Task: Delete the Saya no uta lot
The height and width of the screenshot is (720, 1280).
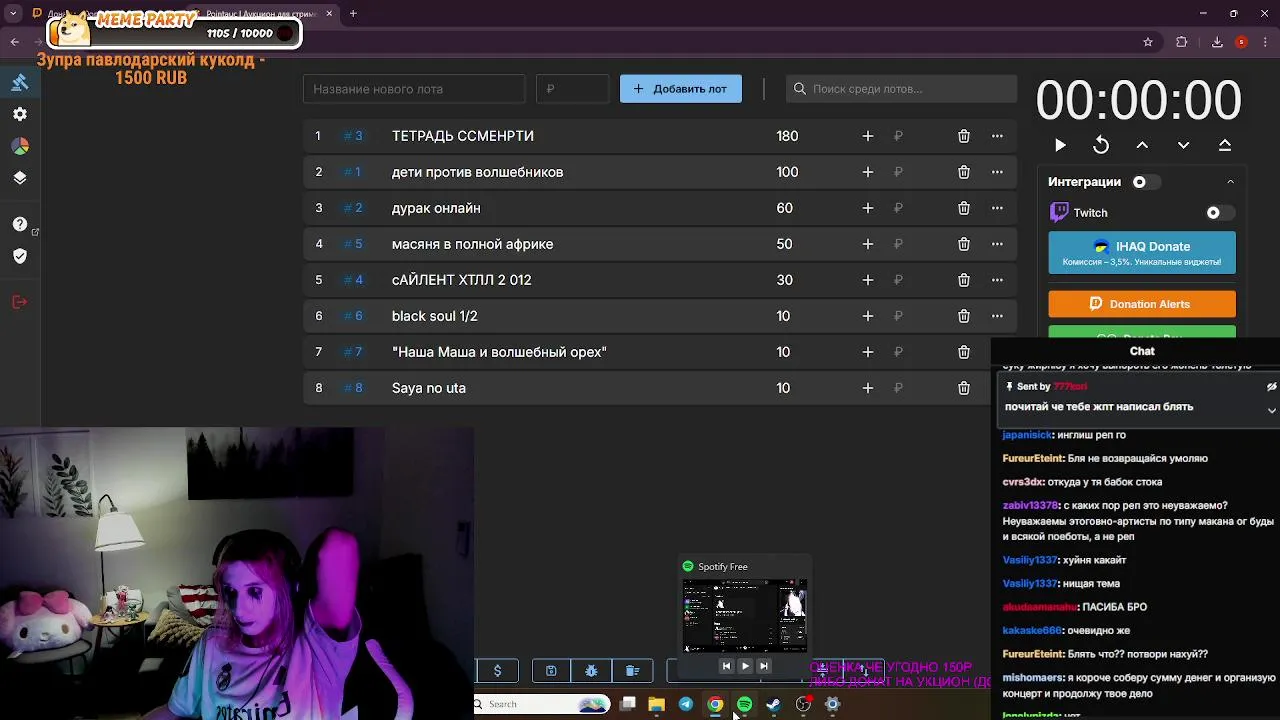Action: tap(964, 388)
